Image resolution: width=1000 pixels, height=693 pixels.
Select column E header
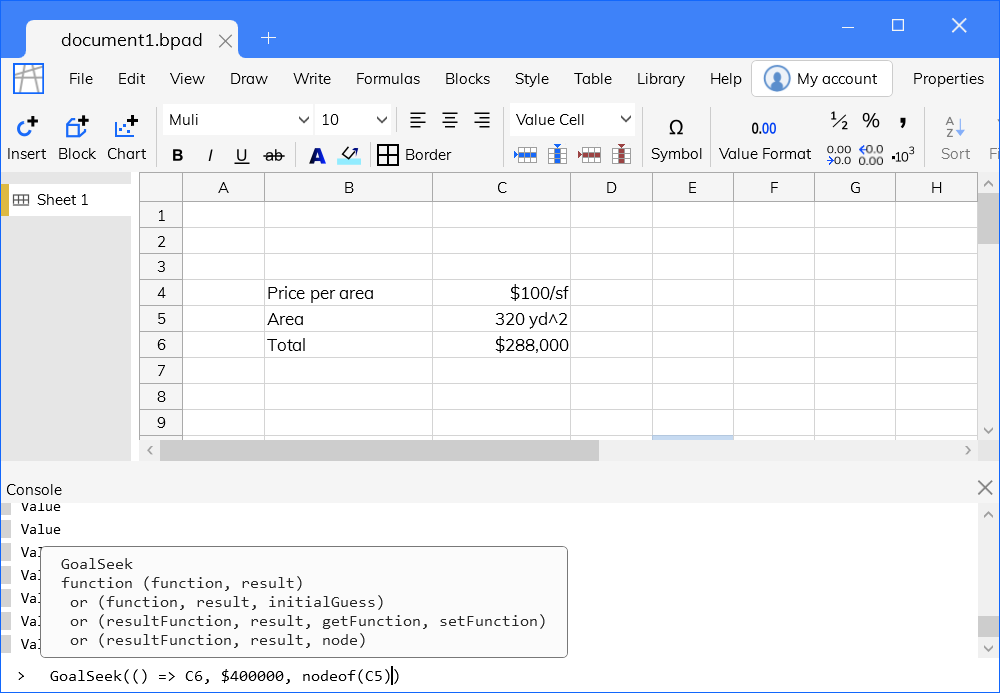pyautogui.click(x=693, y=187)
